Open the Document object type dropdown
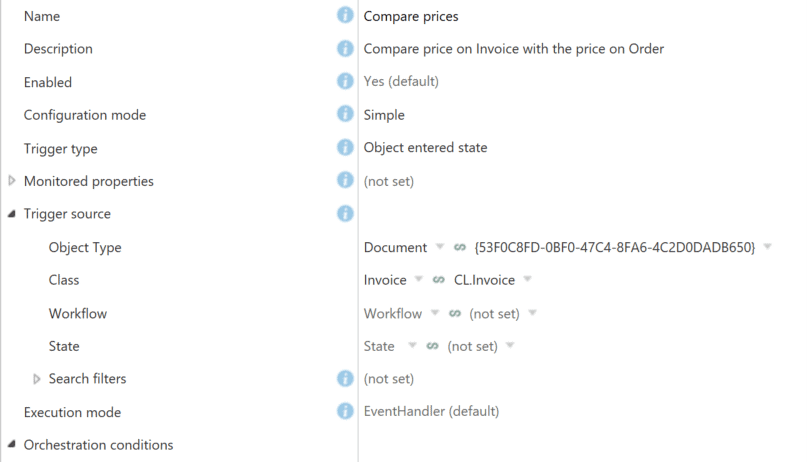This screenshot has width=807, height=462. click(440, 246)
